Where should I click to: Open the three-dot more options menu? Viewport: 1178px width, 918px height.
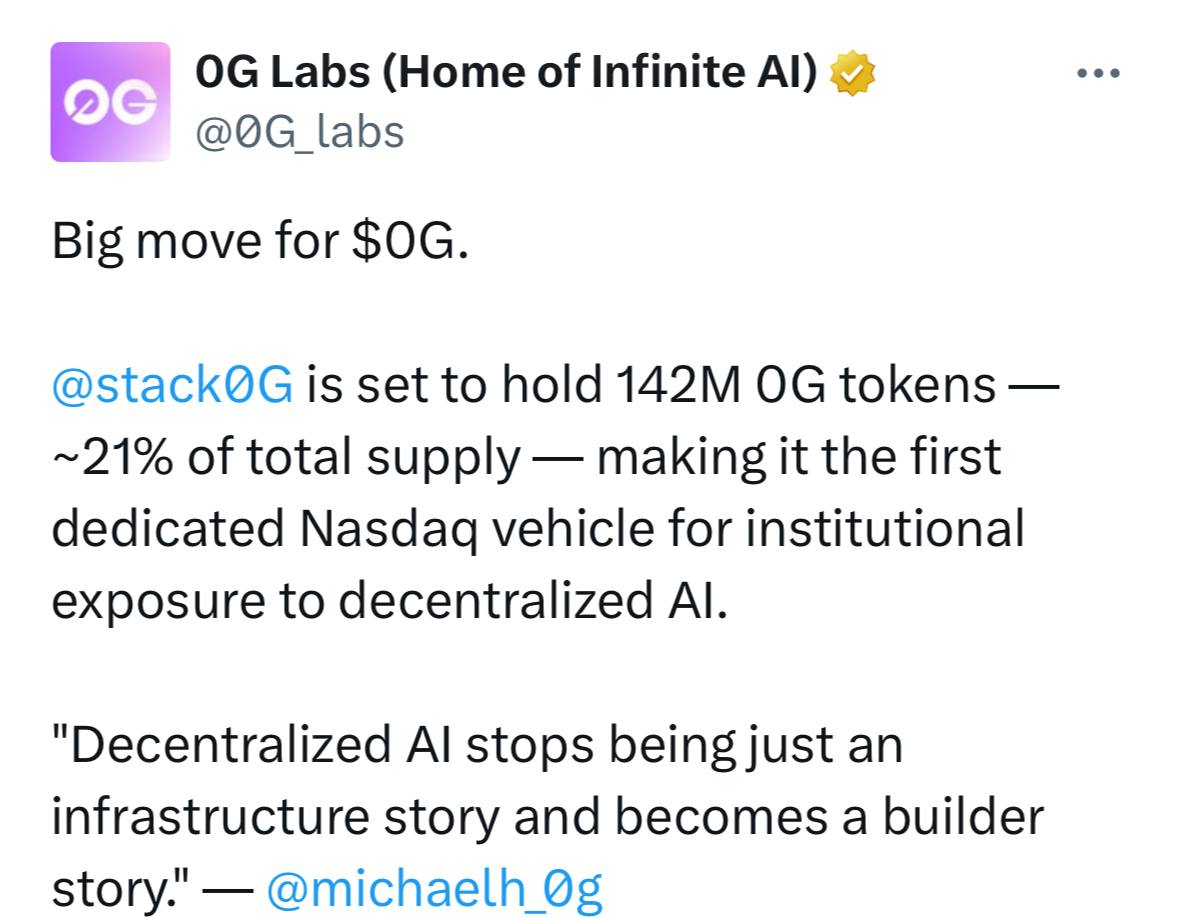coord(1099,73)
